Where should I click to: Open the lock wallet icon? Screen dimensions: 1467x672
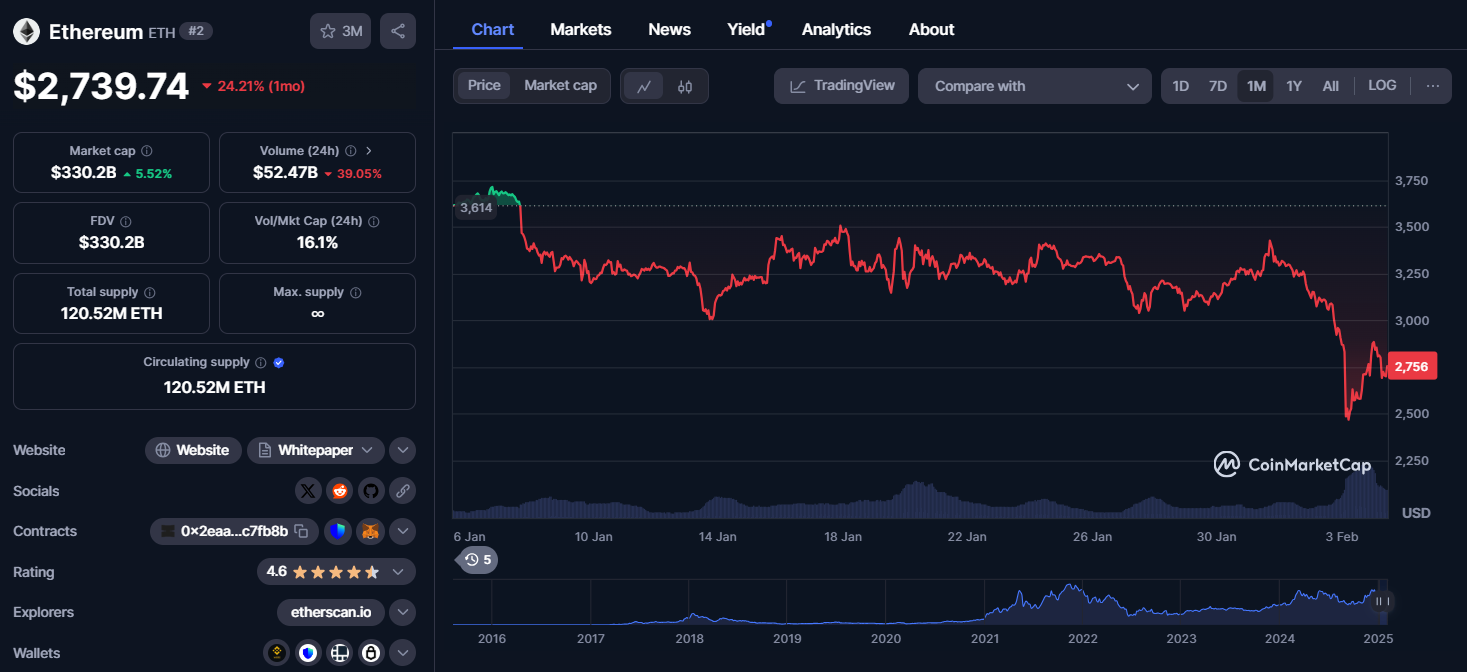coord(371,653)
